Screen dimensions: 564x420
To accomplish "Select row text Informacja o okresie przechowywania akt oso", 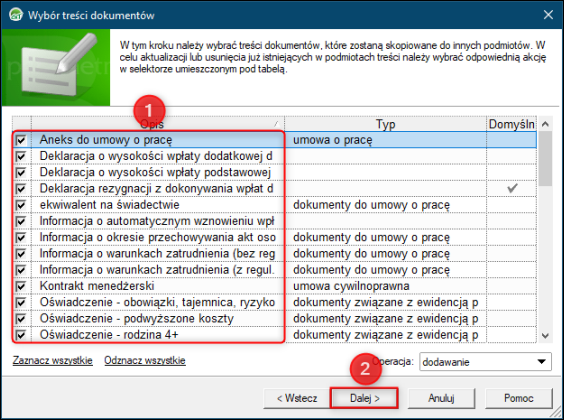I will coord(158,237).
